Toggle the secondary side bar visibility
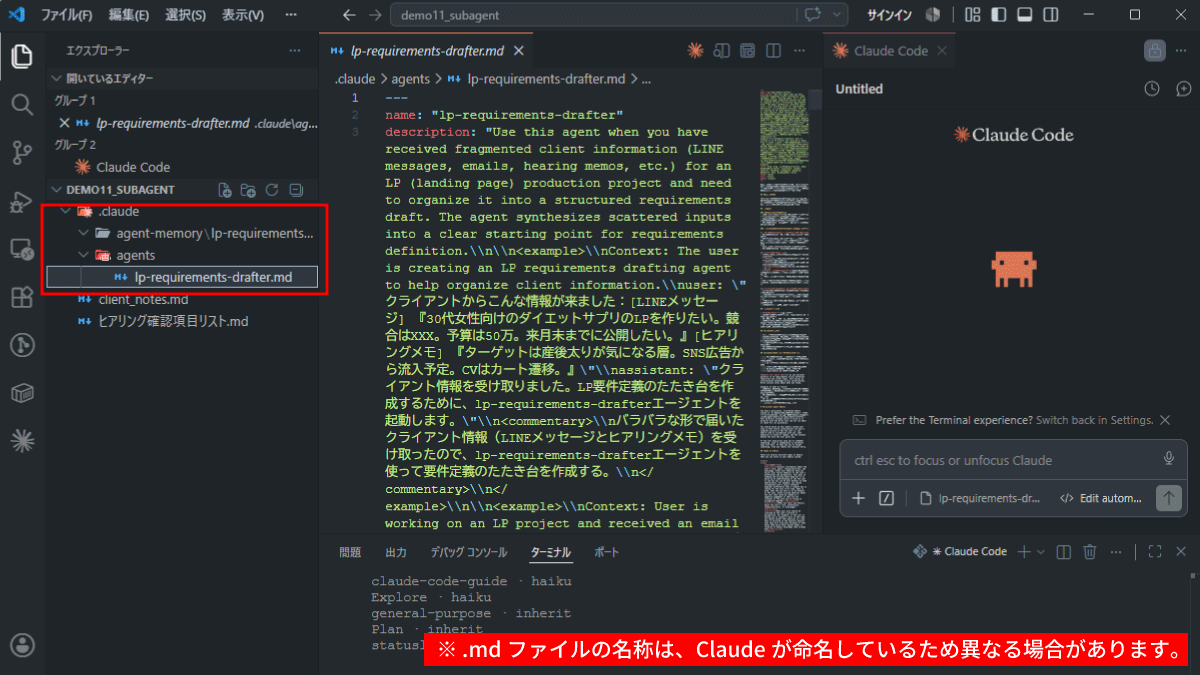The width and height of the screenshot is (1200, 675). point(1050,15)
